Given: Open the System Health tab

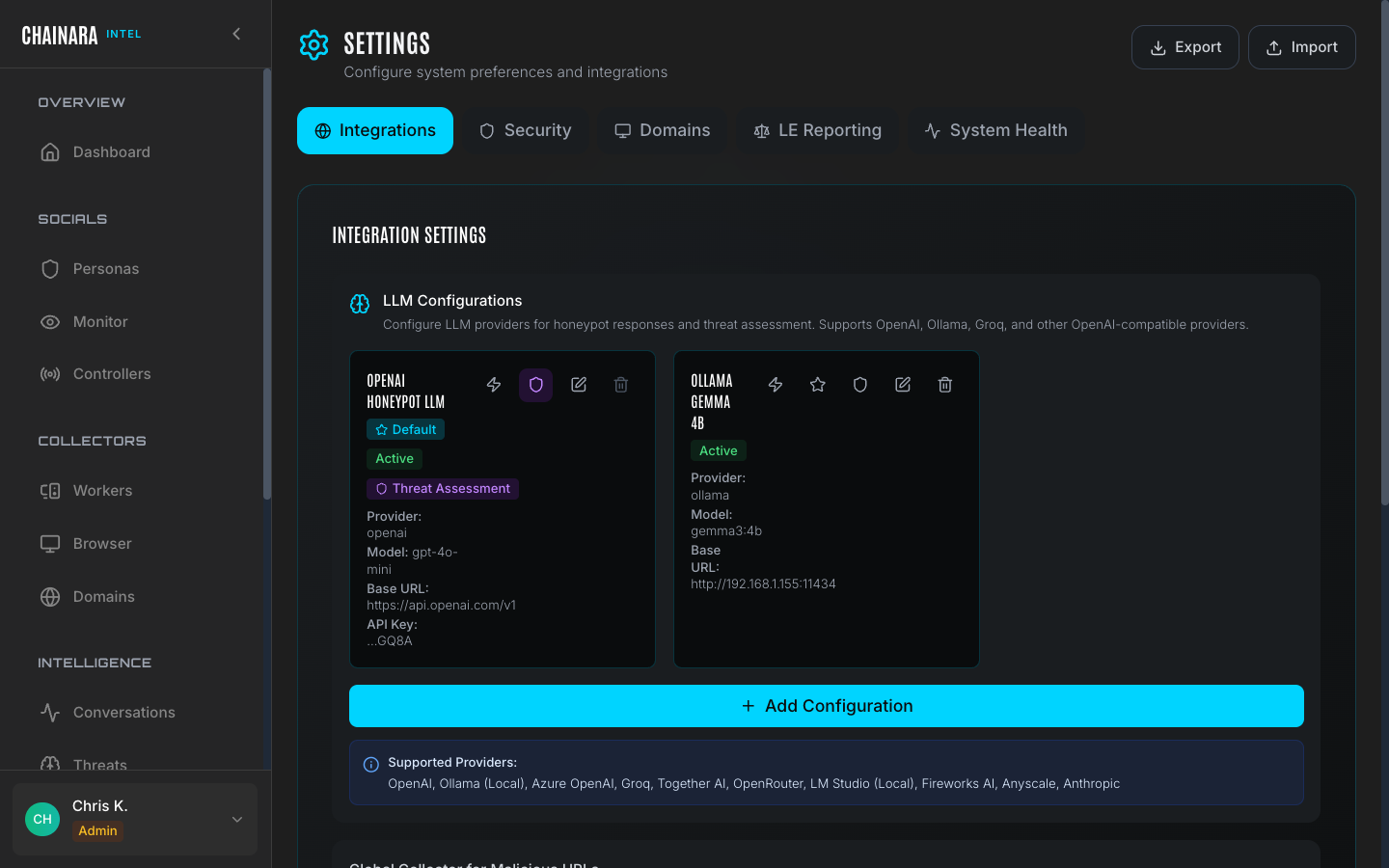Looking at the screenshot, I should coord(996,130).
